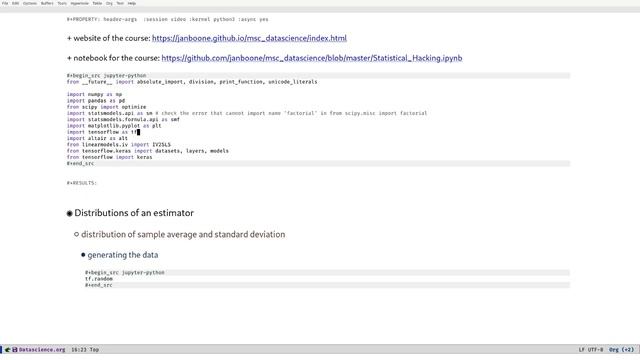
Task: Click the 'from linearmodels.iv import IV2SLS' line
Action: (119, 144)
